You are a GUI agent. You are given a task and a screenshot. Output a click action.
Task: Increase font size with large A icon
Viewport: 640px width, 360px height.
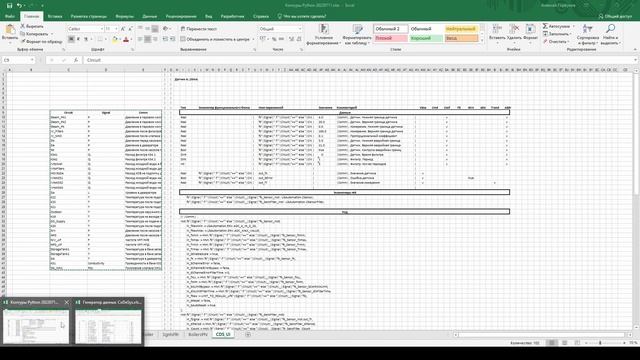click(x=123, y=29)
